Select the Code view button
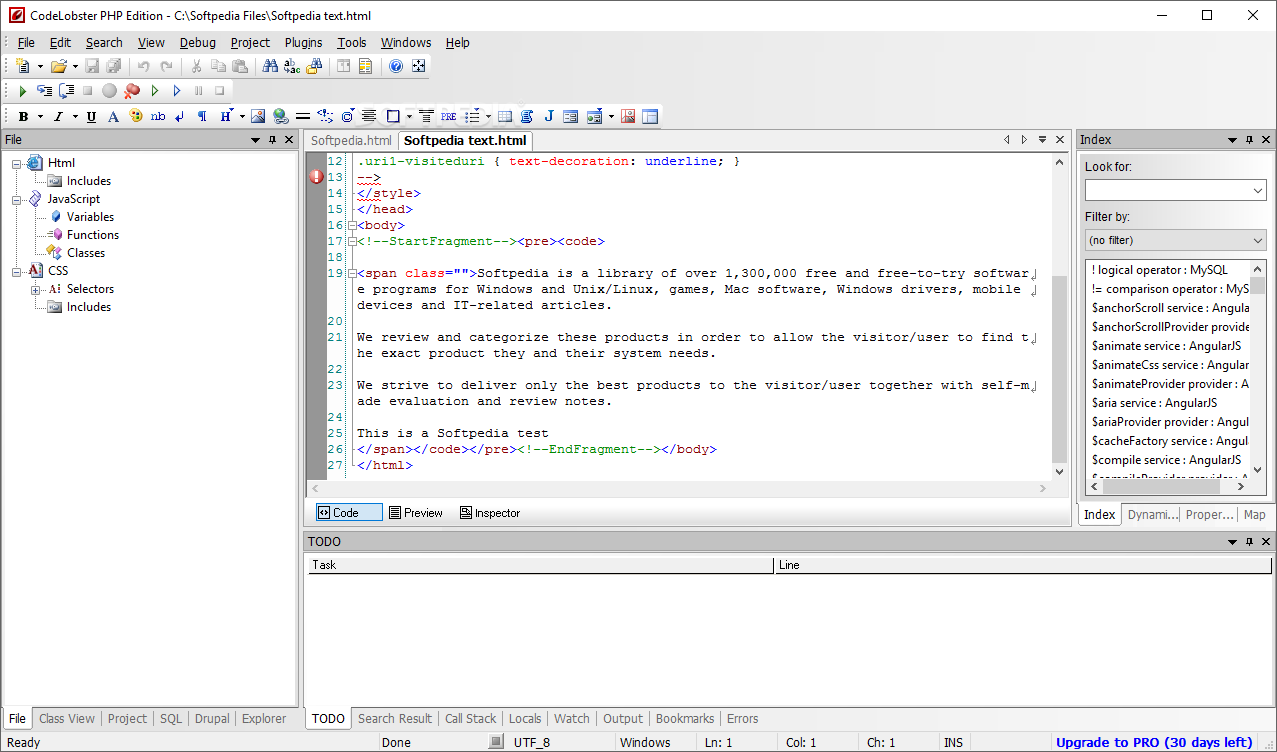Image resolution: width=1277 pixels, height=752 pixels. pos(349,512)
